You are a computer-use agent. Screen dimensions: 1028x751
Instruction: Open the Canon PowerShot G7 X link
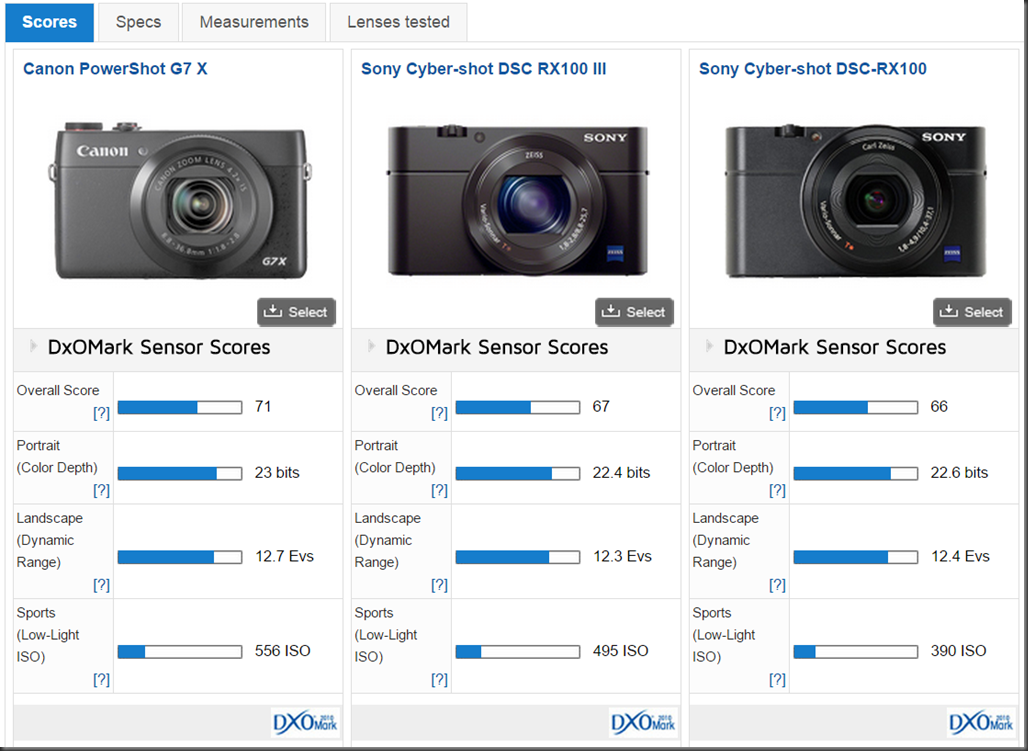[115, 69]
